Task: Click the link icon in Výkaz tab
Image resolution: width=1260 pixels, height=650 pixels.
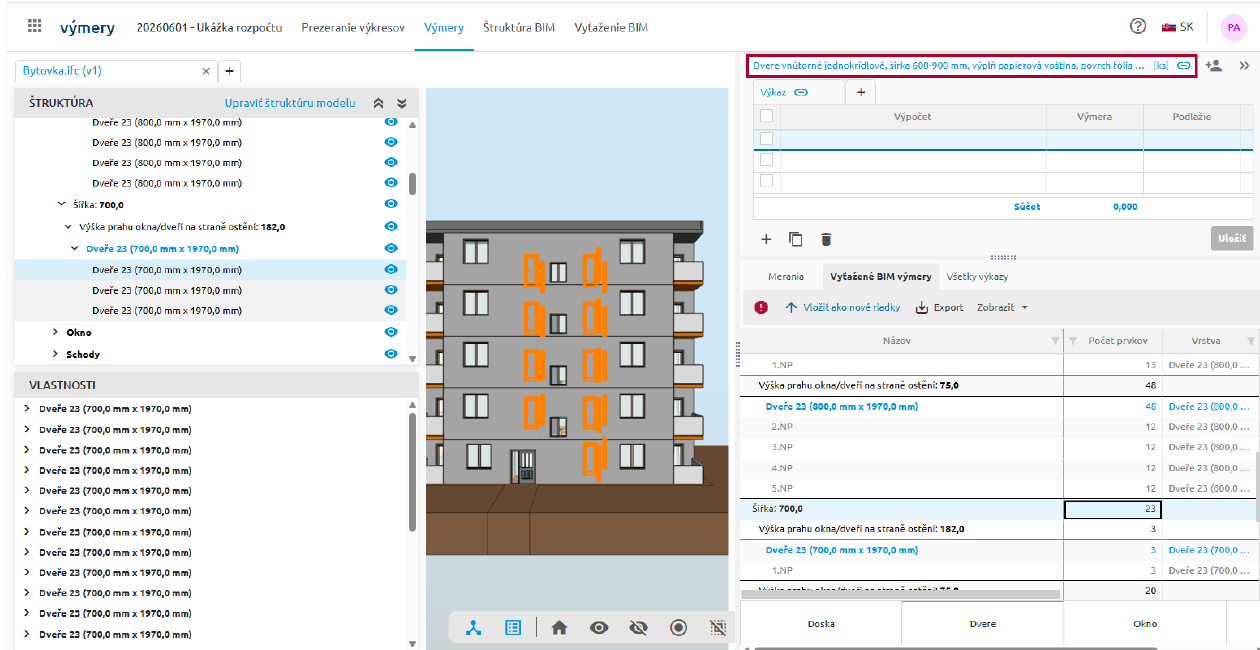Action: click(801, 92)
